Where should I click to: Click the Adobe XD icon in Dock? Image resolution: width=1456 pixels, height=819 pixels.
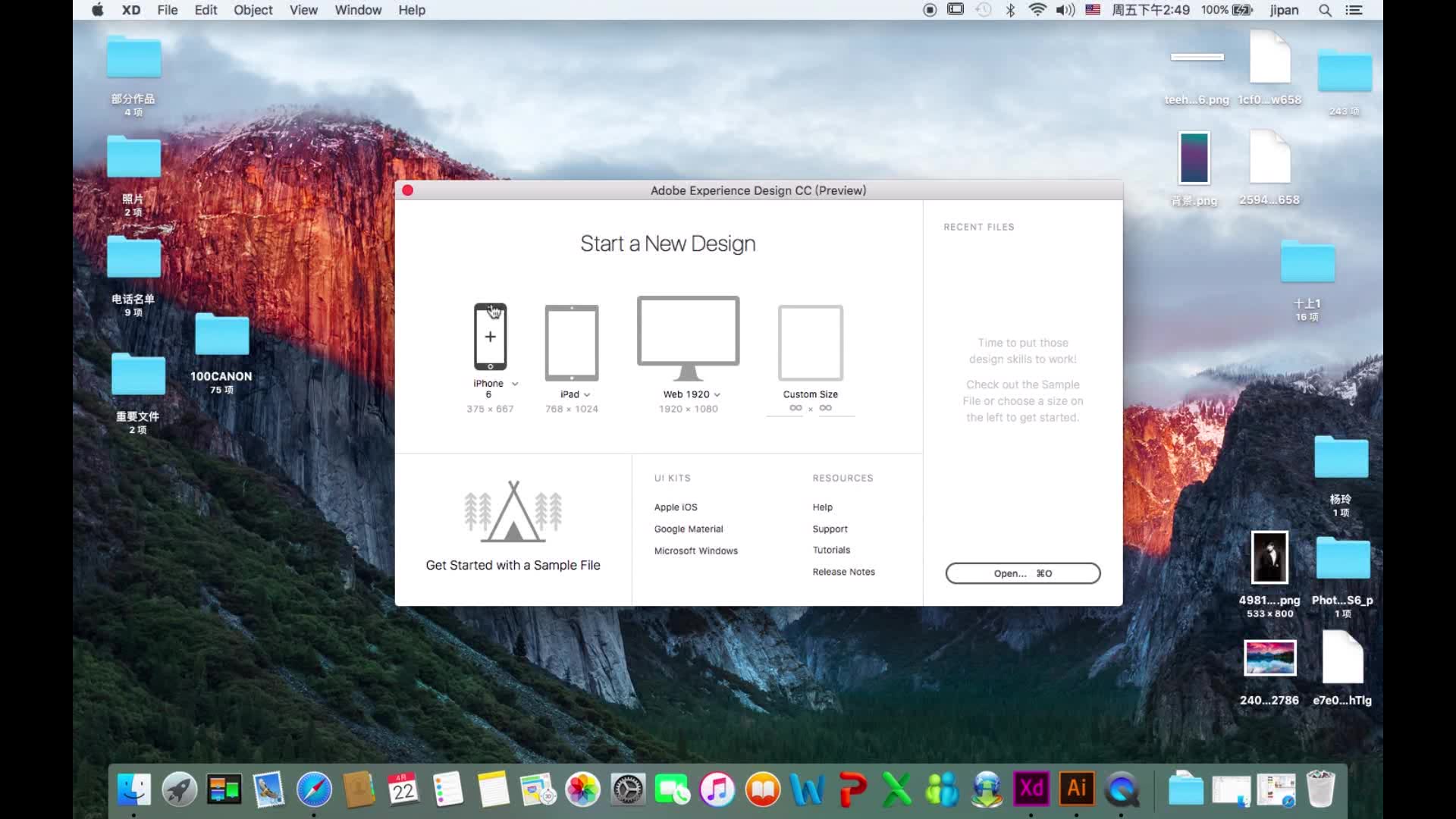pos(1031,789)
